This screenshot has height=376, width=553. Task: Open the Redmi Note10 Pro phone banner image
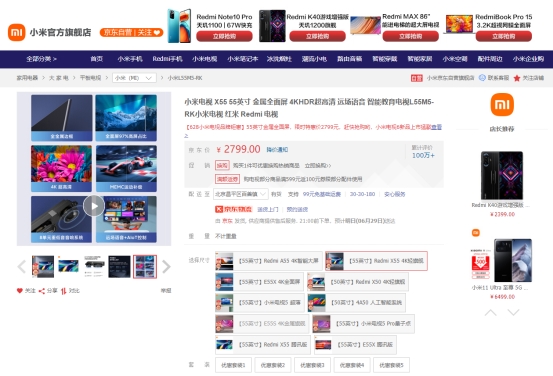(179, 26)
